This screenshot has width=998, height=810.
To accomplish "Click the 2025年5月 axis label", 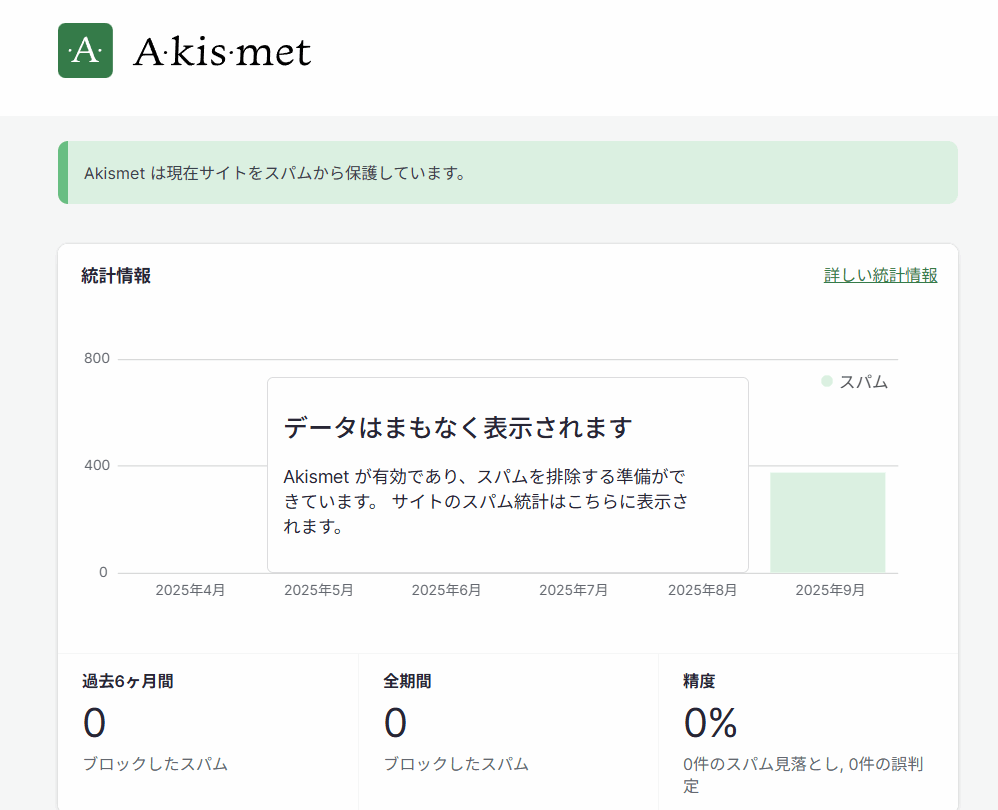I will click(318, 590).
